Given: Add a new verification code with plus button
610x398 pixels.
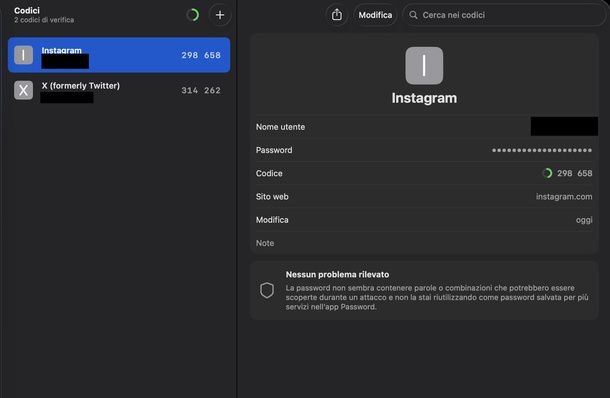Looking at the screenshot, I should pos(220,15).
